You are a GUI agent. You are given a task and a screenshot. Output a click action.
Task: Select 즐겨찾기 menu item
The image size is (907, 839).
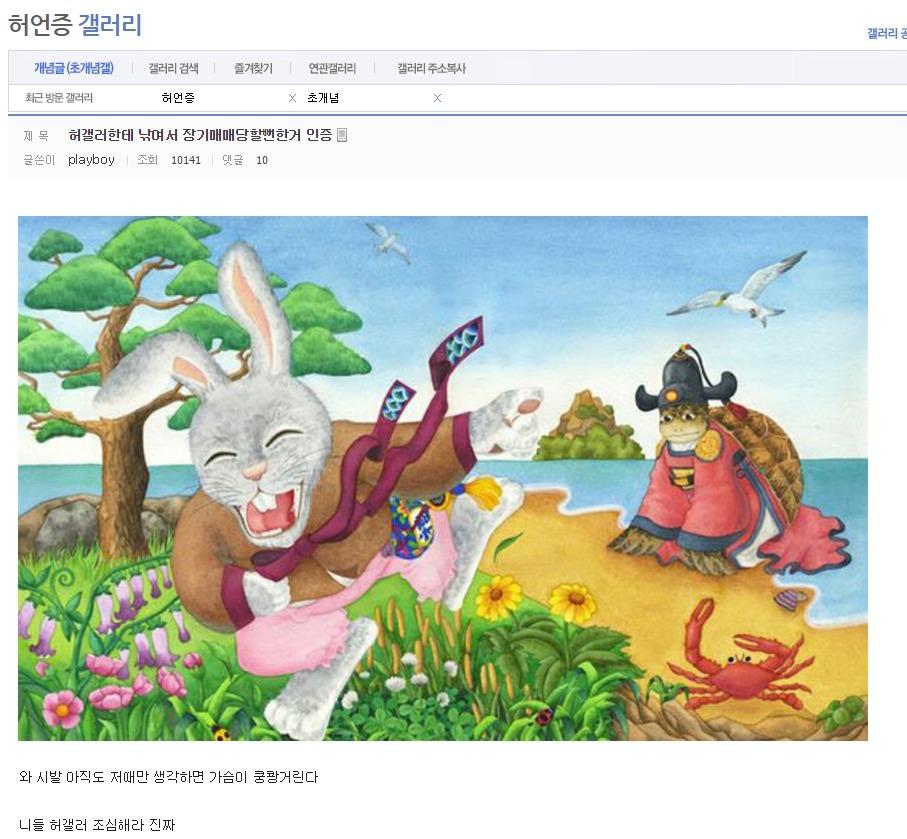253,68
